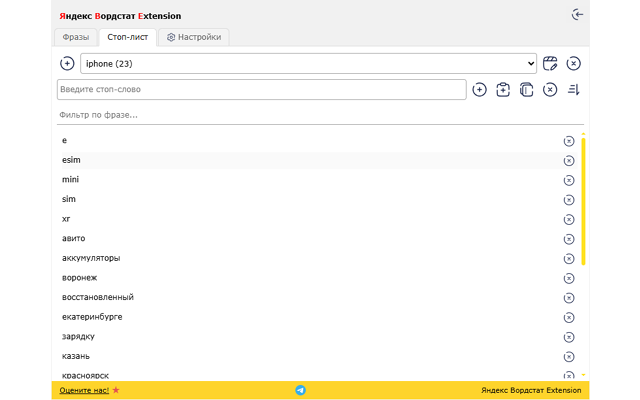Remove stop-word 'esim'
Screen dimensions: 640x400
click(569, 161)
